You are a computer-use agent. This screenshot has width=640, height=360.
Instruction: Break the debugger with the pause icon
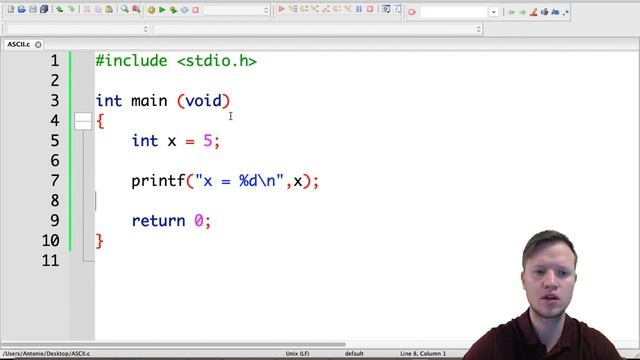(x=359, y=9)
